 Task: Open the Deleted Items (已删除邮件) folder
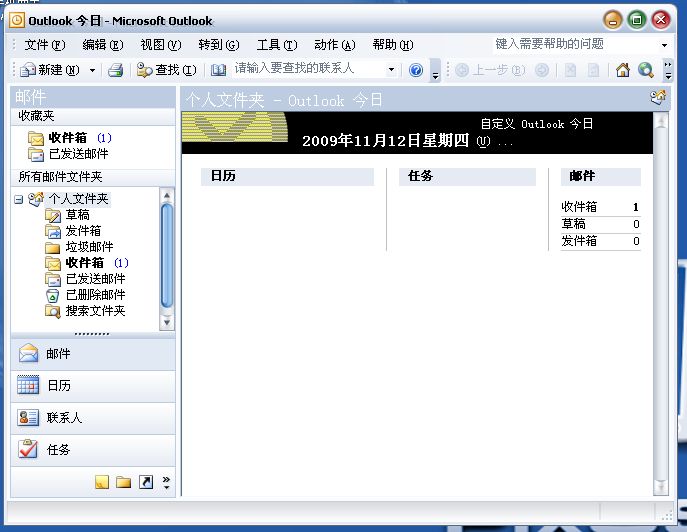[85, 295]
